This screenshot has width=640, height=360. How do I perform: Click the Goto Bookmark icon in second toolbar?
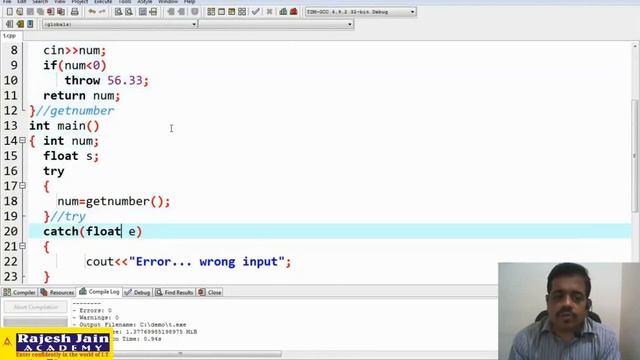pyautogui.click(x=30, y=24)
